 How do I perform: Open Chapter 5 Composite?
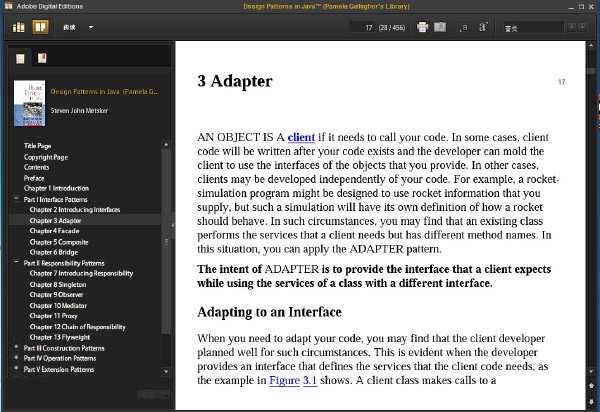[x=59, y=242]
